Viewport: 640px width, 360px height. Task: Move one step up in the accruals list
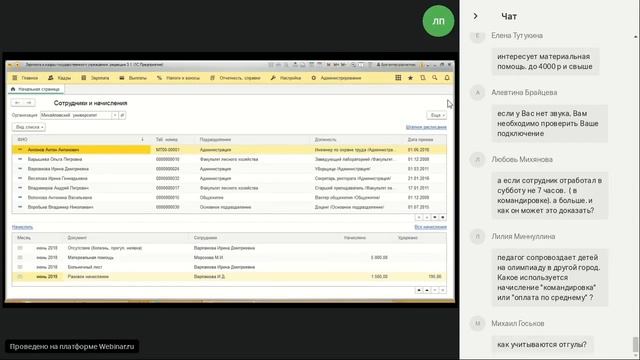427,290
